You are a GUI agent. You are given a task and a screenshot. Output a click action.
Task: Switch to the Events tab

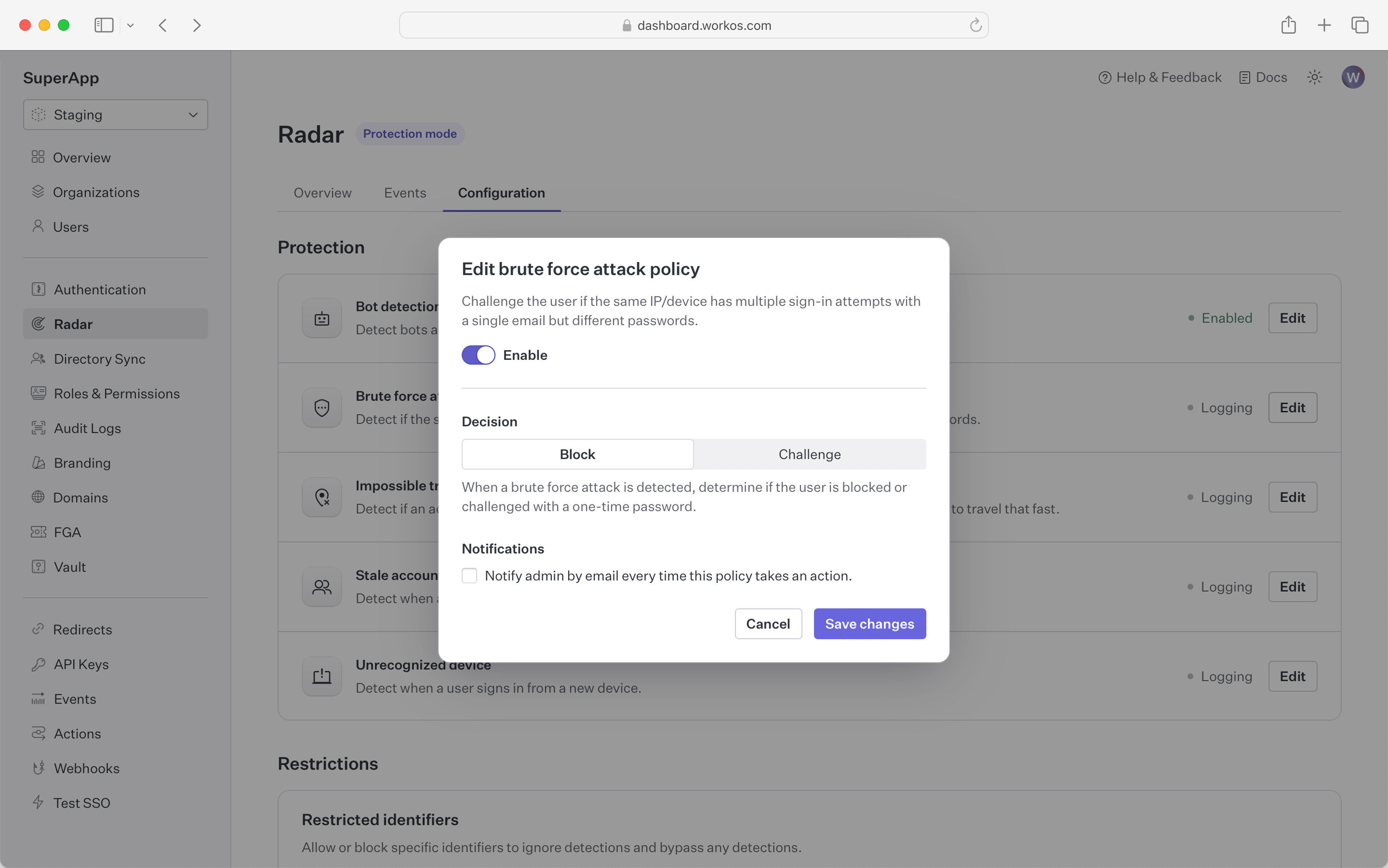pyautogui.click(x=405, y=193)
